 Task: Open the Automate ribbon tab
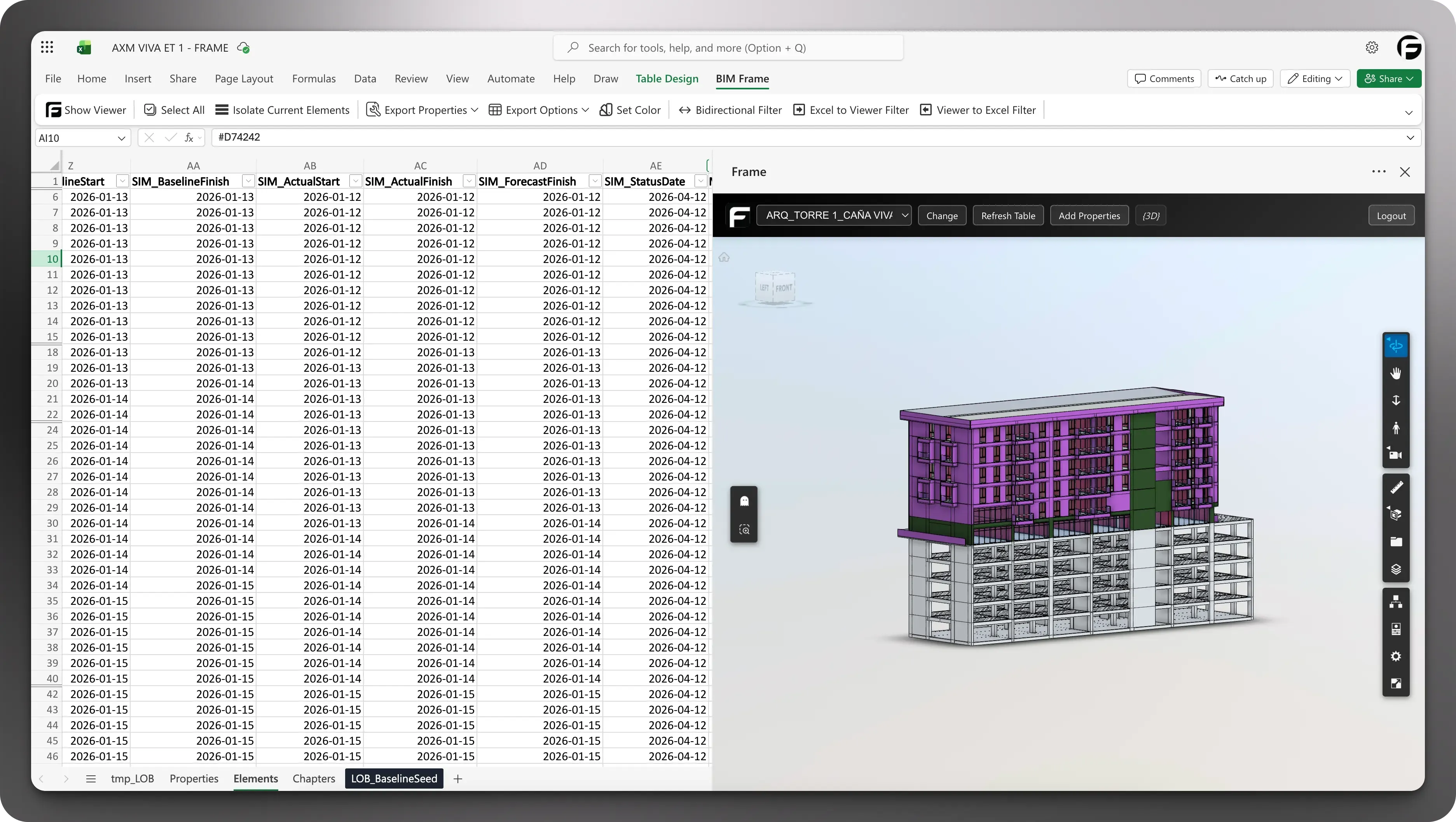click(511, 78)
